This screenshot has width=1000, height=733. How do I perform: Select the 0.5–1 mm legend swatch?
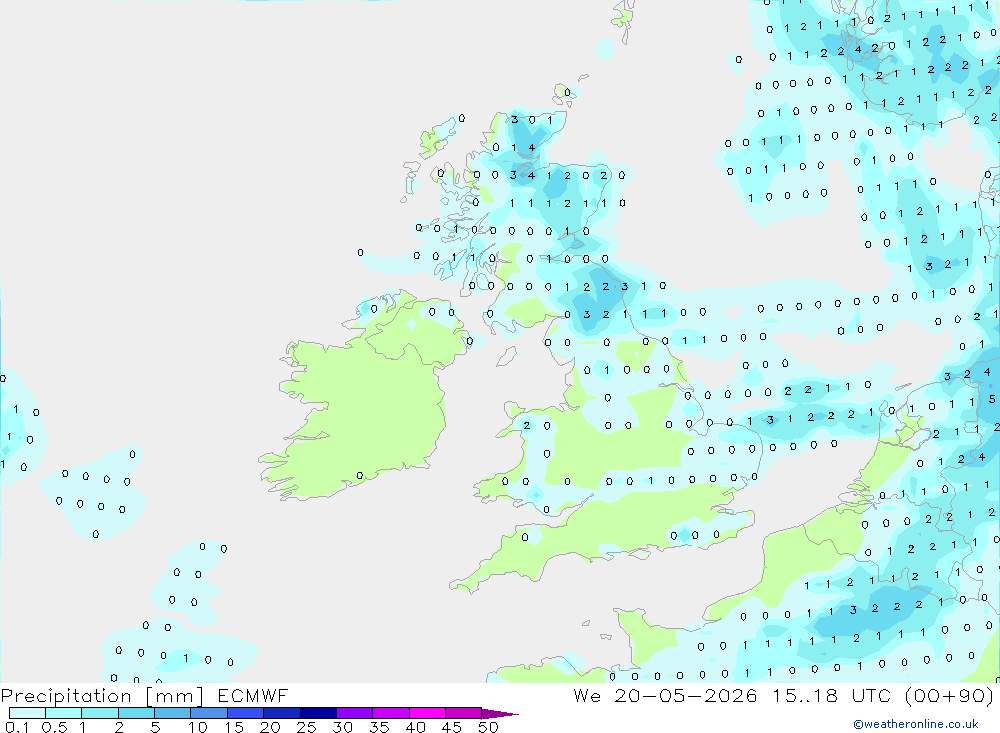[x=63, y=713]
